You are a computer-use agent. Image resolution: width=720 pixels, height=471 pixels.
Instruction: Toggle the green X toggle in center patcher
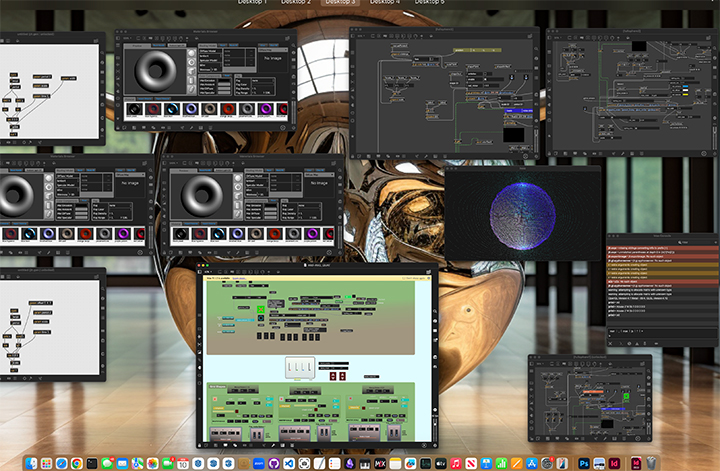261,309
